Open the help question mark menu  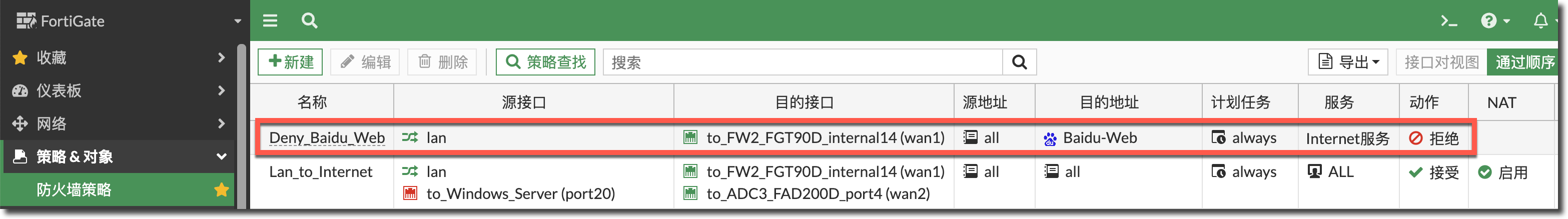[1495, 21]
